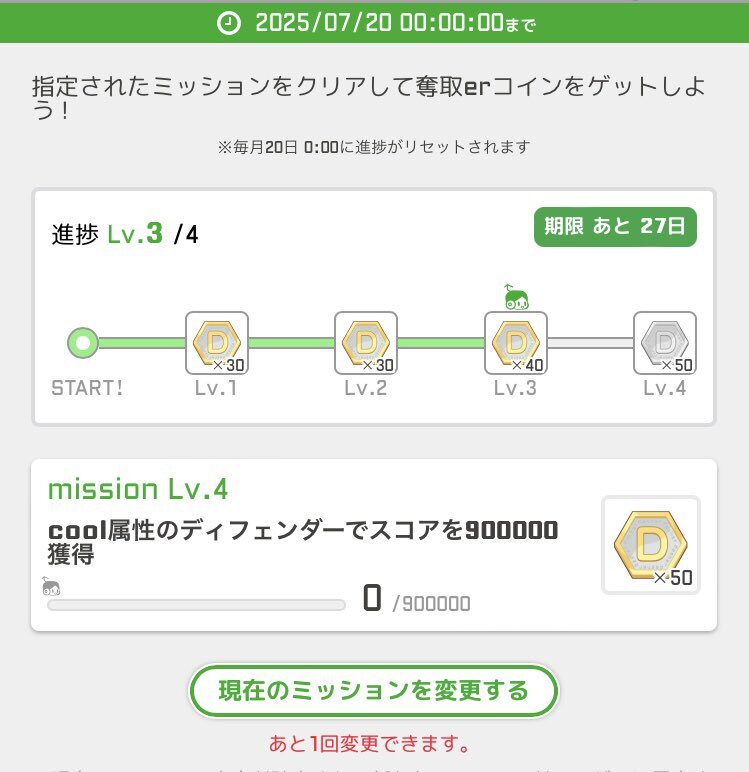The height and width of the screenshot is (772, 749).
Task: Click the Lv.3 coin reward ×40 icon
Action: pyautogui.click(x=516, y=343)
